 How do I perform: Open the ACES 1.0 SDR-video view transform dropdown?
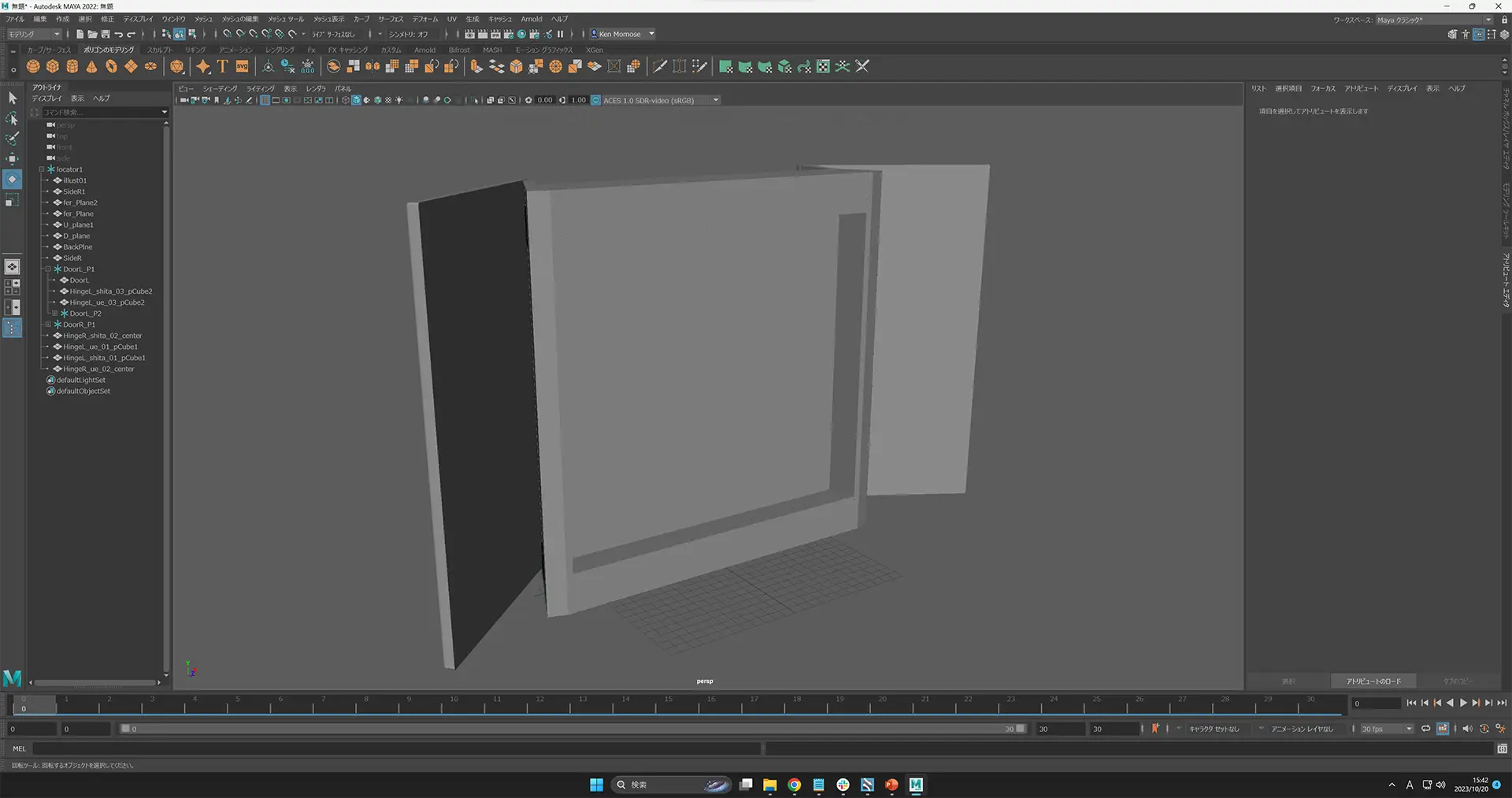coord(660,100)
